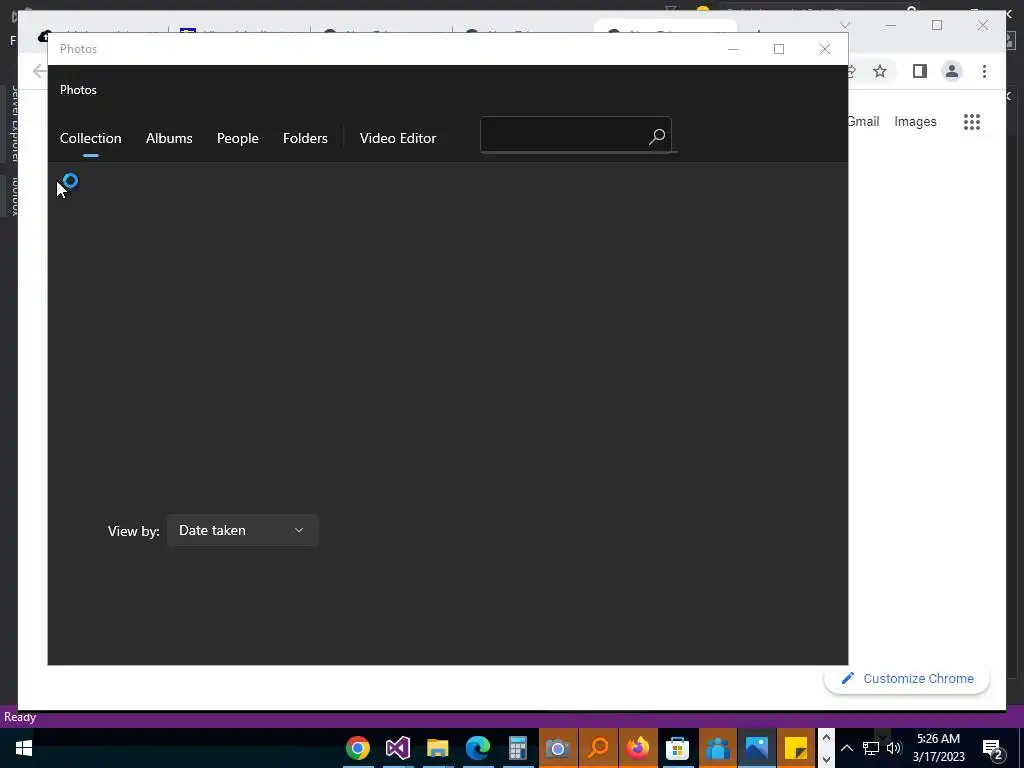1024x768 pixels.
Task: Open the Chrome profile avatar icon
Action: tap(952, 71)
